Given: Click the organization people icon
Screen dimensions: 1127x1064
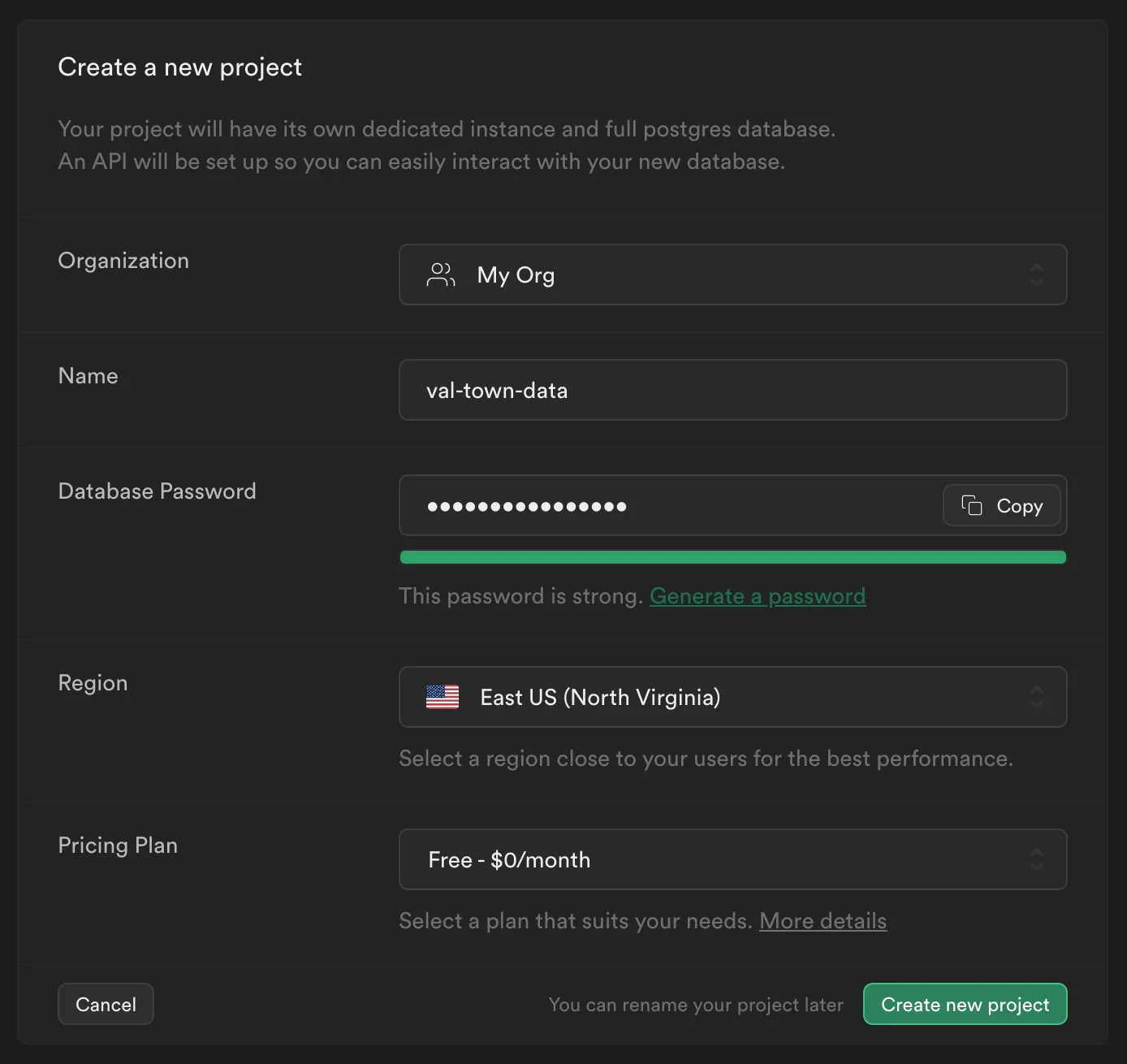Looking at the screenshot, I should click(x=440, y=275).
